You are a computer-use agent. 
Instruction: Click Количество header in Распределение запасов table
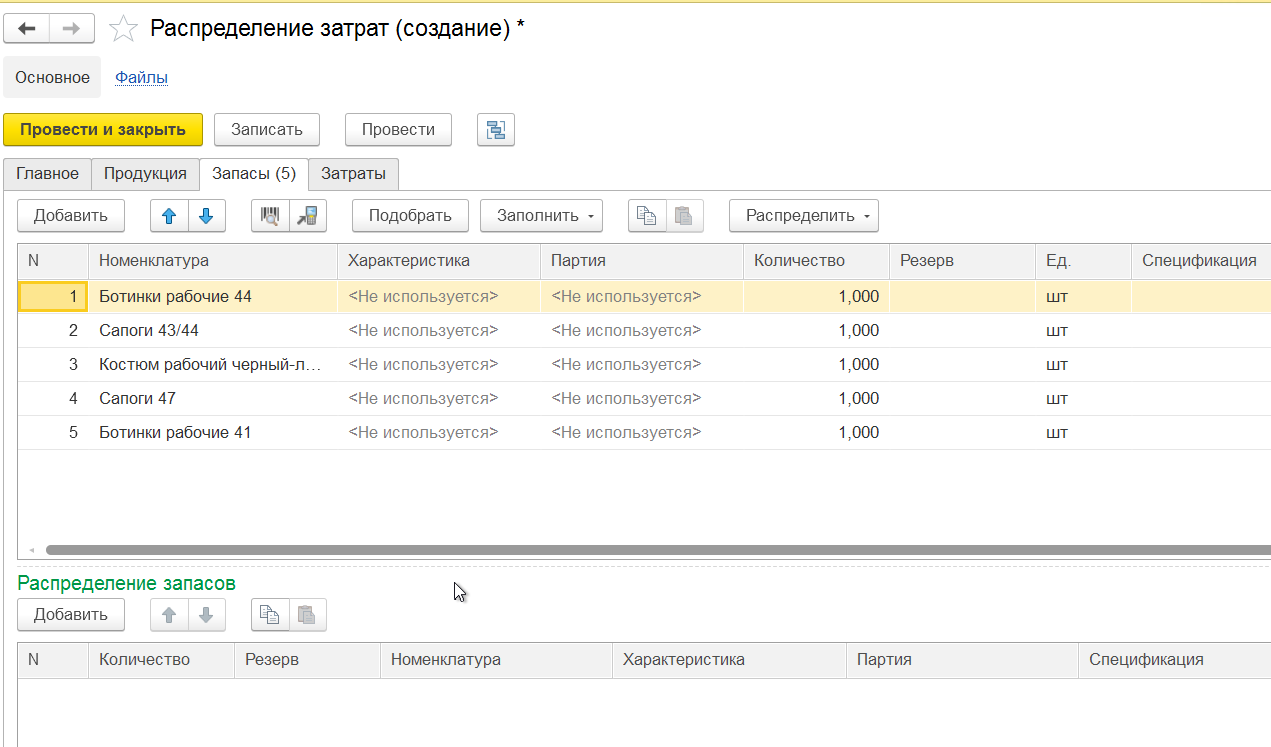tap(161, 660)
